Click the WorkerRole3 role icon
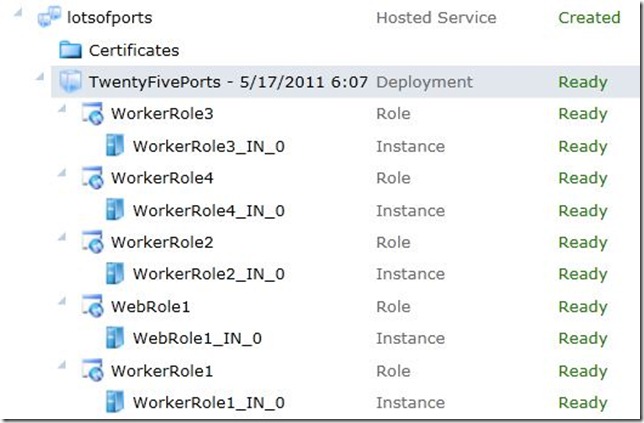644x423 pixels. coord(92,114)
